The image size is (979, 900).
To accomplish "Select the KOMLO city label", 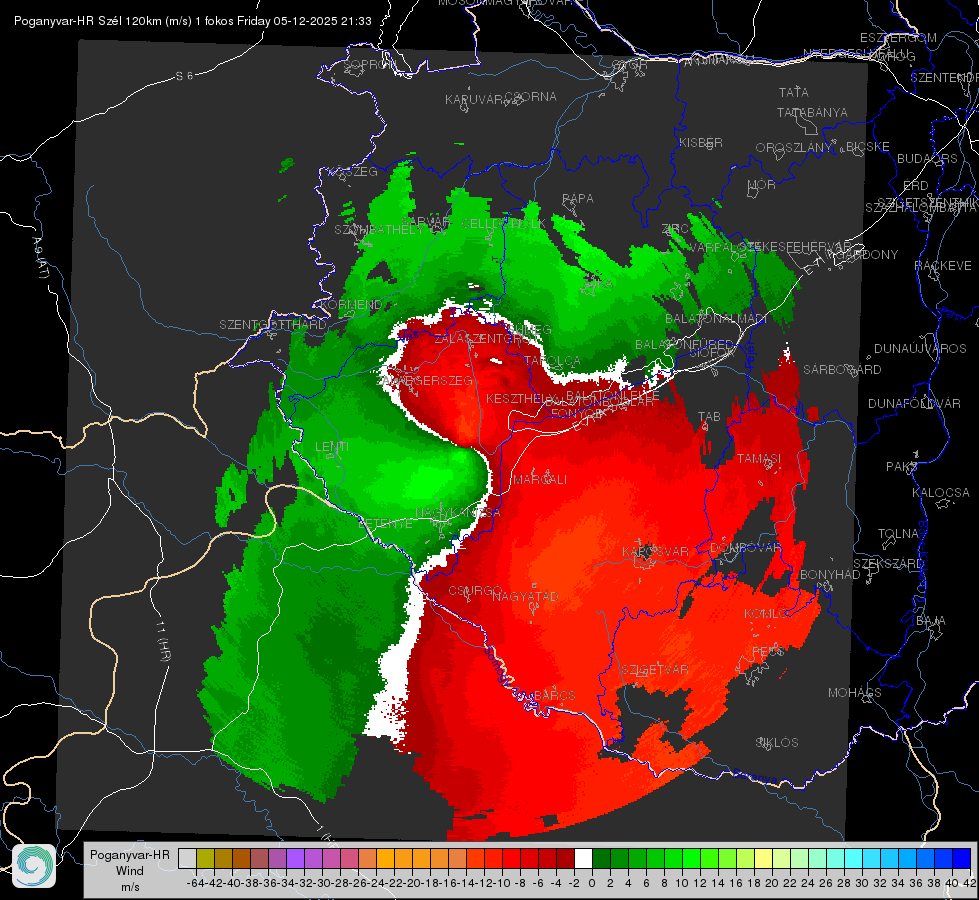I will pos(766,614).
